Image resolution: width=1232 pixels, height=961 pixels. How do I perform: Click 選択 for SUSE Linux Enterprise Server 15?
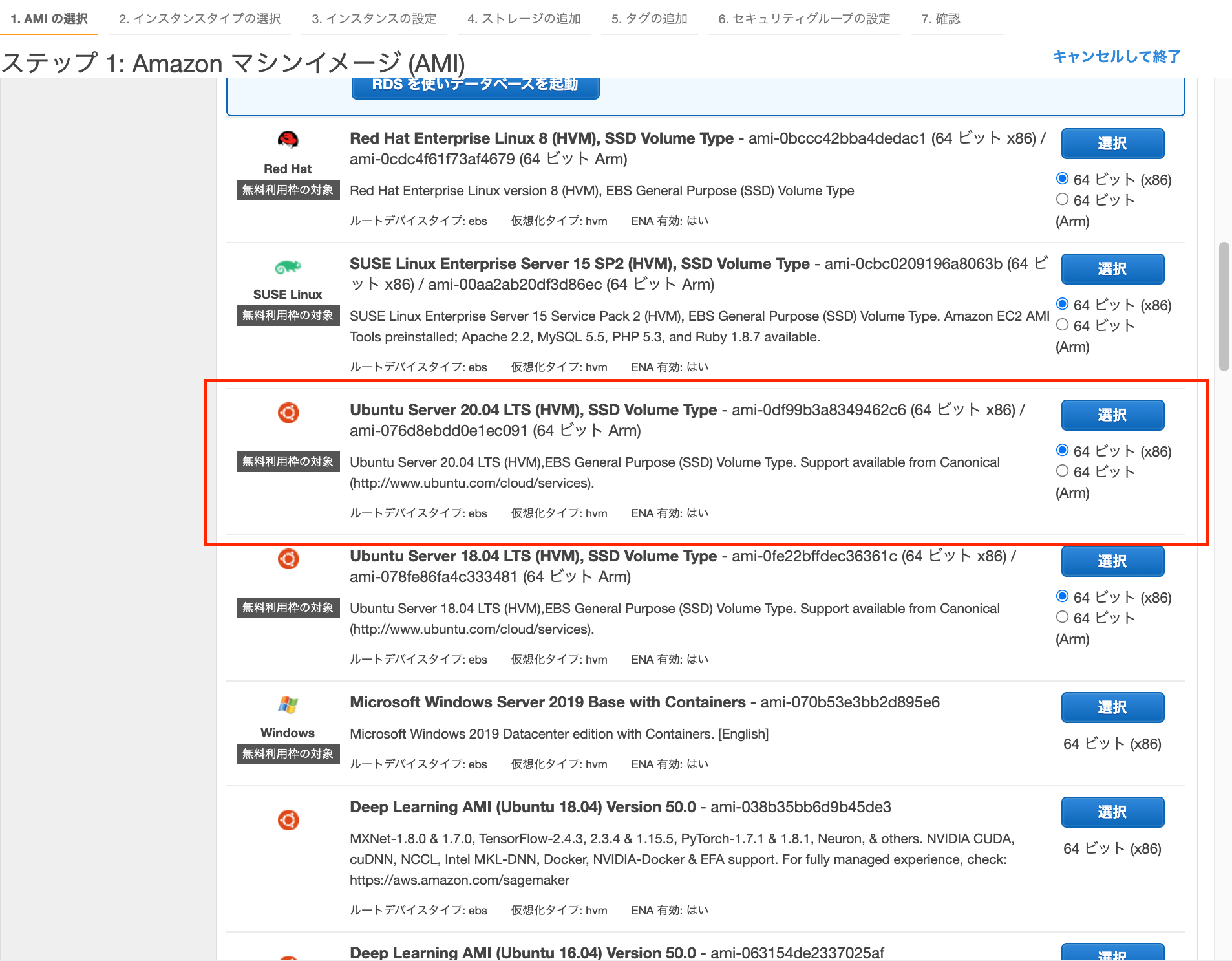[1112, 269]
